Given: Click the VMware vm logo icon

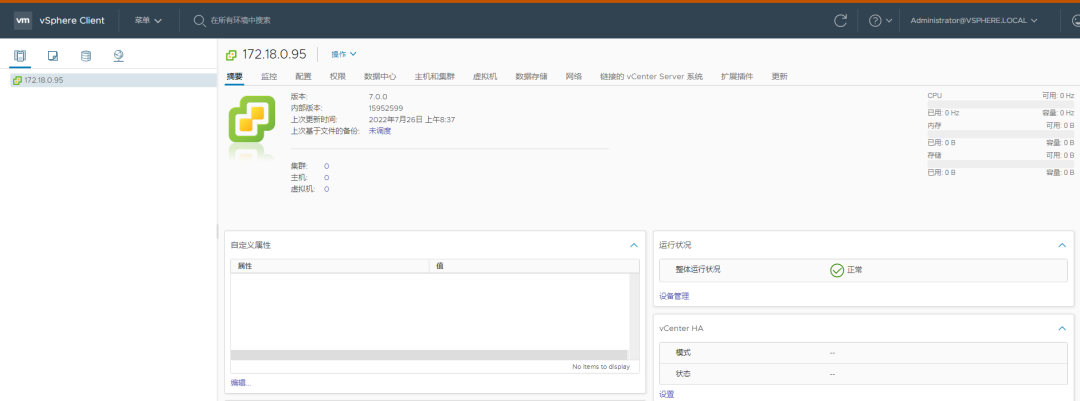Looking at the screenshot, I should pyautogui.click(x=23, y=21).
